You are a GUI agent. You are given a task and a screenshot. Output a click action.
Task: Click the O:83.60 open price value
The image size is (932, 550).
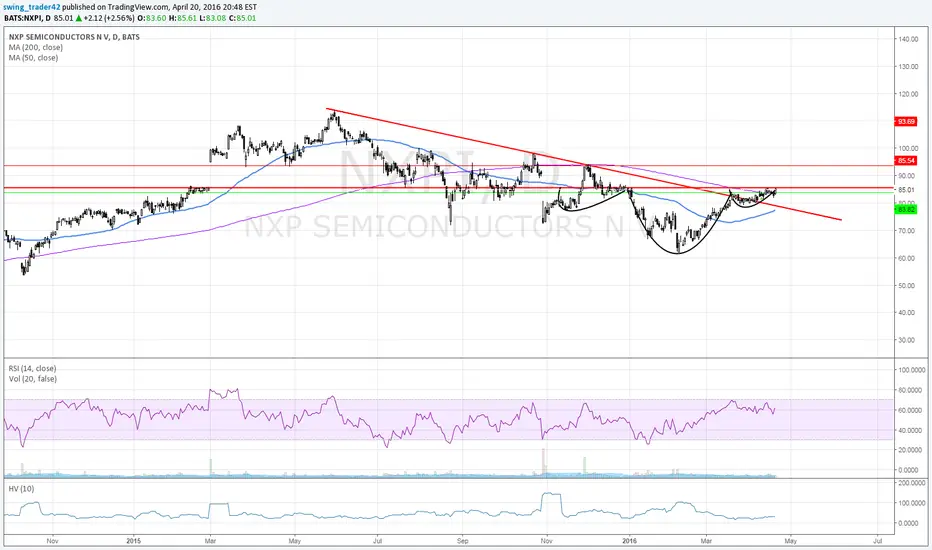(x=152, y=18)
